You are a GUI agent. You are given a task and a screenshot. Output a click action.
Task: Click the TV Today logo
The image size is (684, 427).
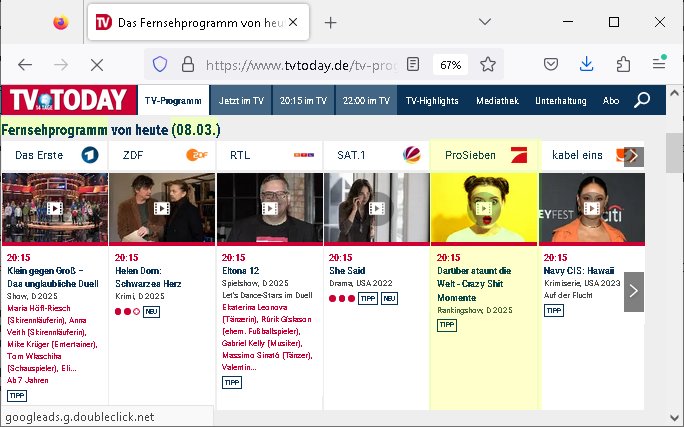(x=69, y=100)
